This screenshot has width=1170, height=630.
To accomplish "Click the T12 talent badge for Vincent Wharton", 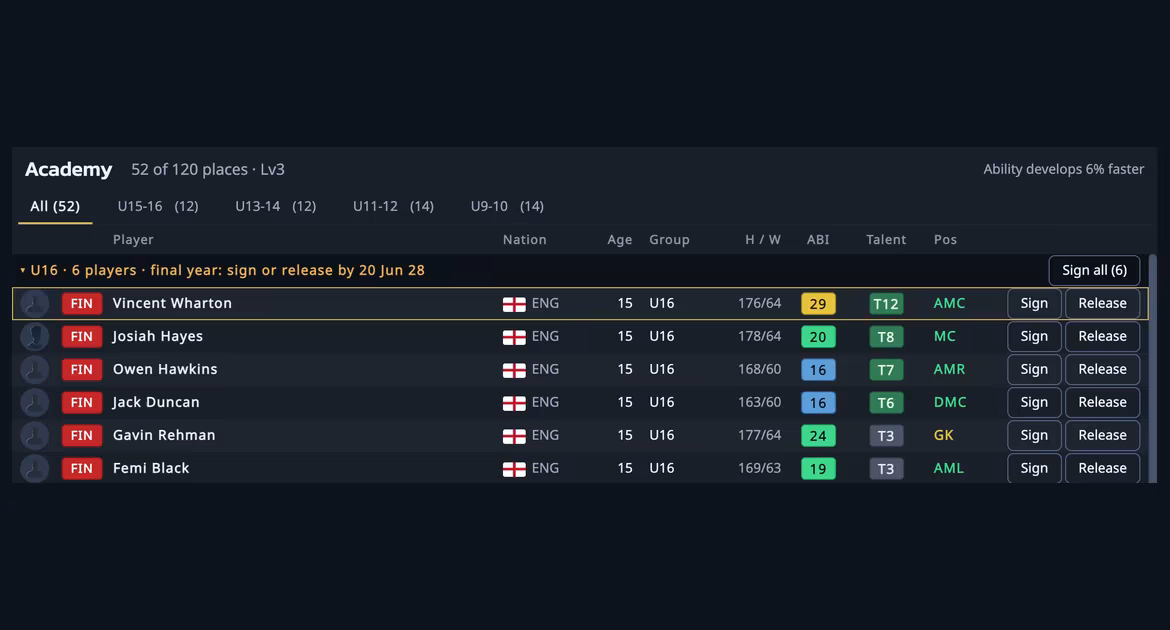I will pos(886,304).
